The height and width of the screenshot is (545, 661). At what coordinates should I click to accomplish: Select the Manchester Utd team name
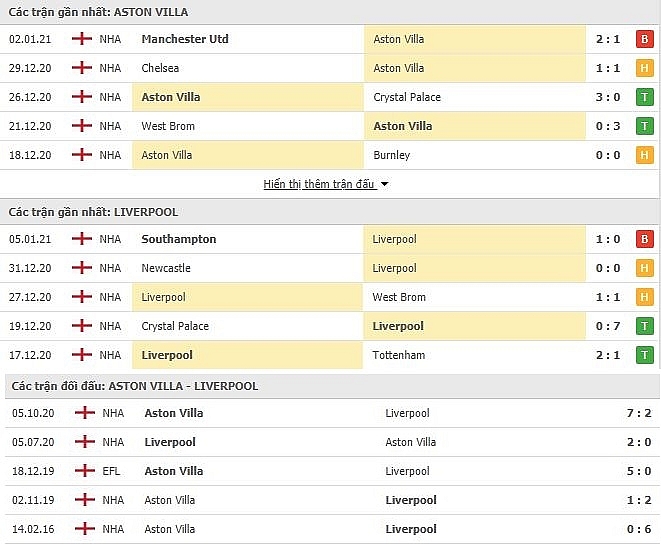[x=185, y=39]
